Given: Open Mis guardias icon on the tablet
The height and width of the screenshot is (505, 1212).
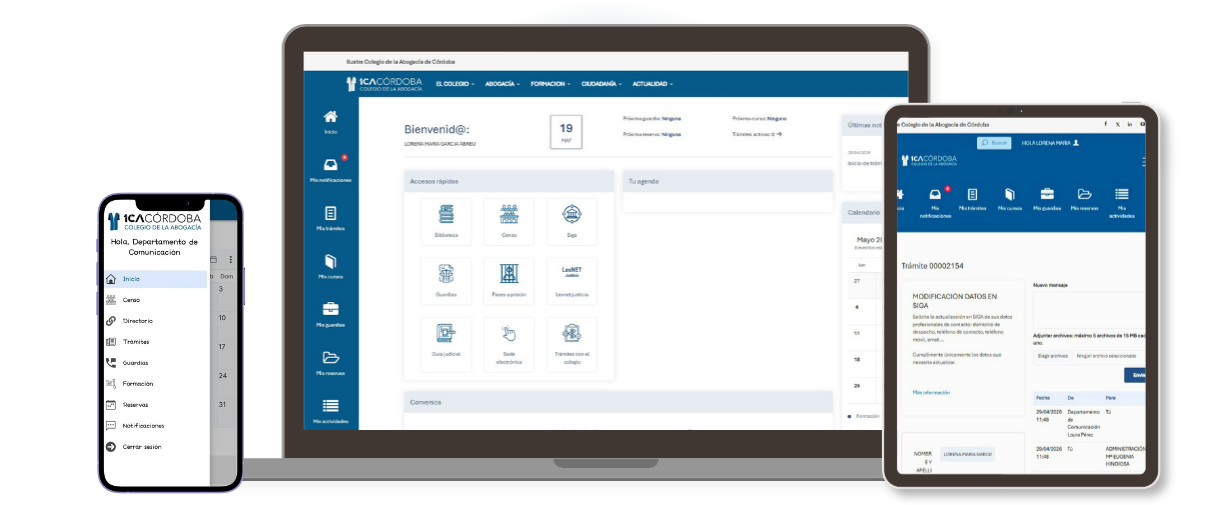Looking at the screenshot, I should click(1047, 194).
